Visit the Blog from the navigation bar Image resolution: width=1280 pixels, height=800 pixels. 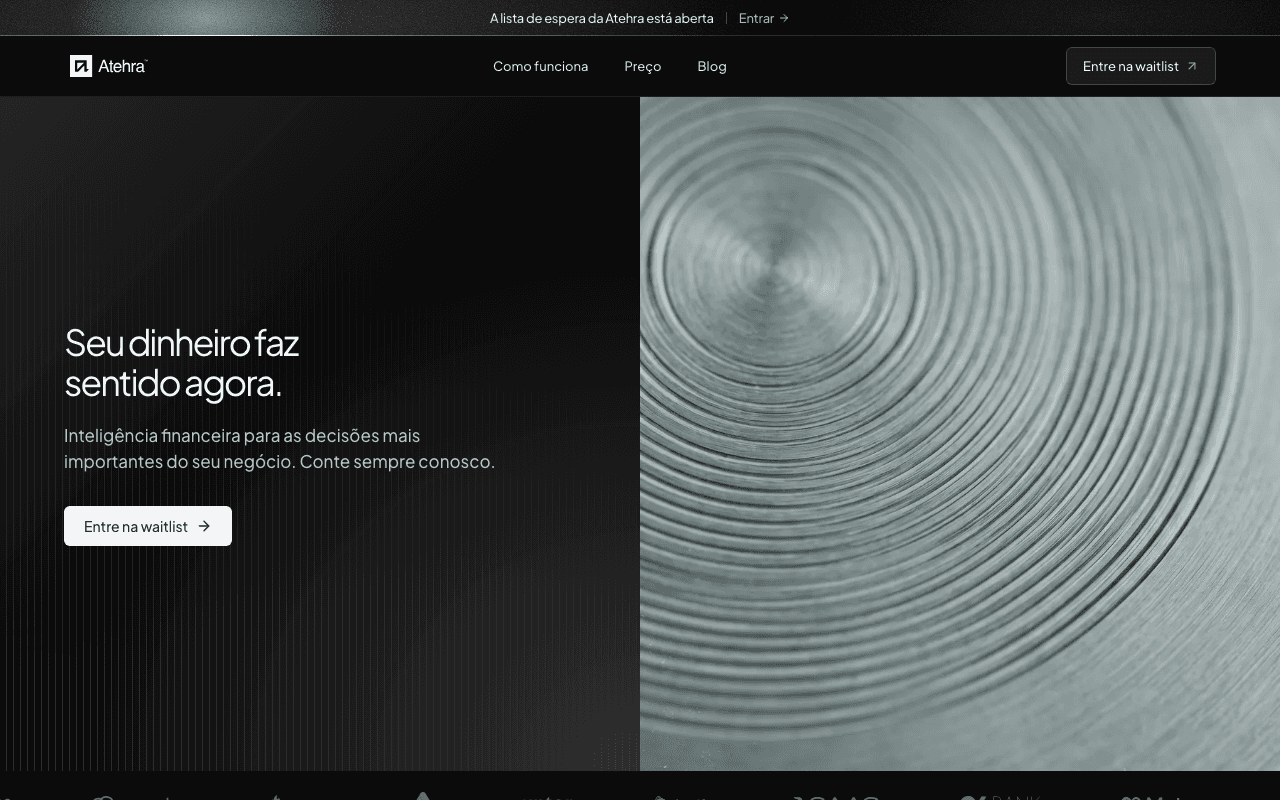pos(712,66)
